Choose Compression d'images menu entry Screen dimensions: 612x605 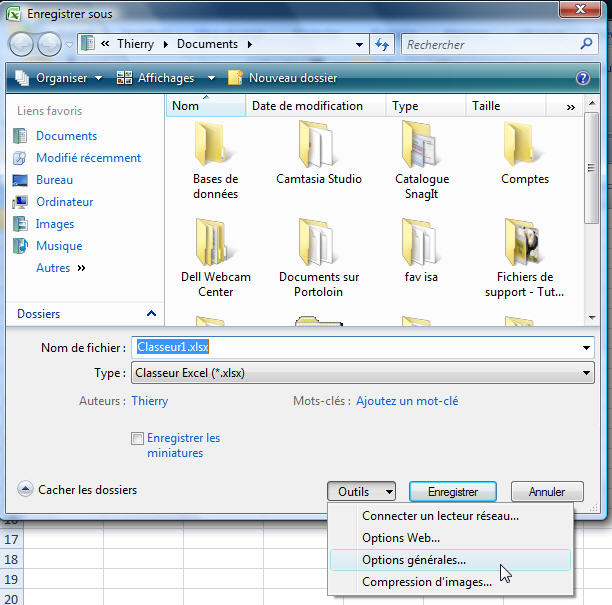[x=450, y=582]
